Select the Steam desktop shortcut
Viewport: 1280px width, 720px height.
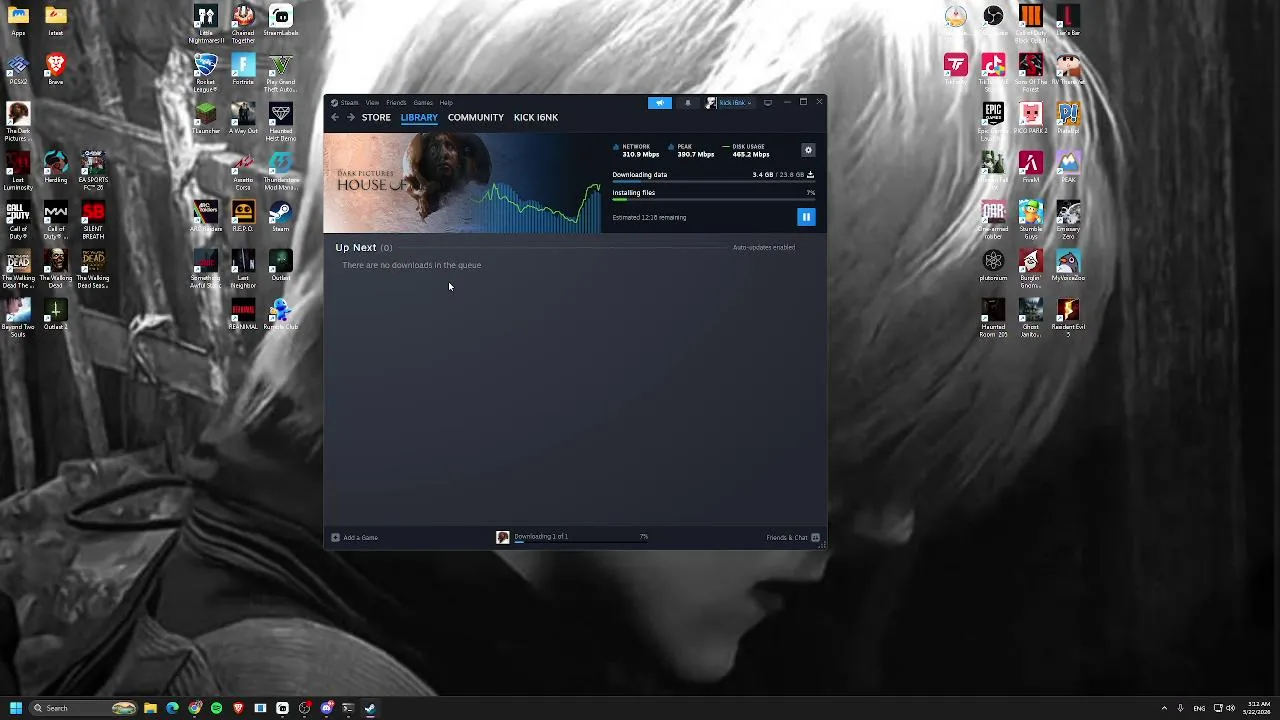281,217
